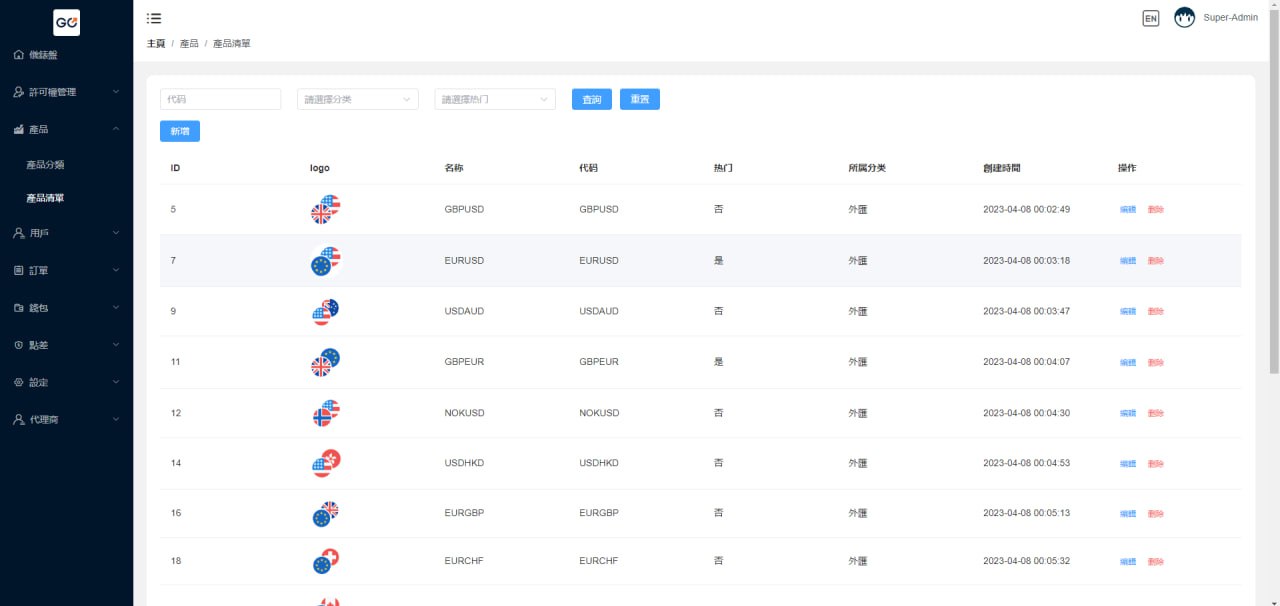Click the GBPUSD flag logo
The image size is (1280, 606).
(325, 209)
